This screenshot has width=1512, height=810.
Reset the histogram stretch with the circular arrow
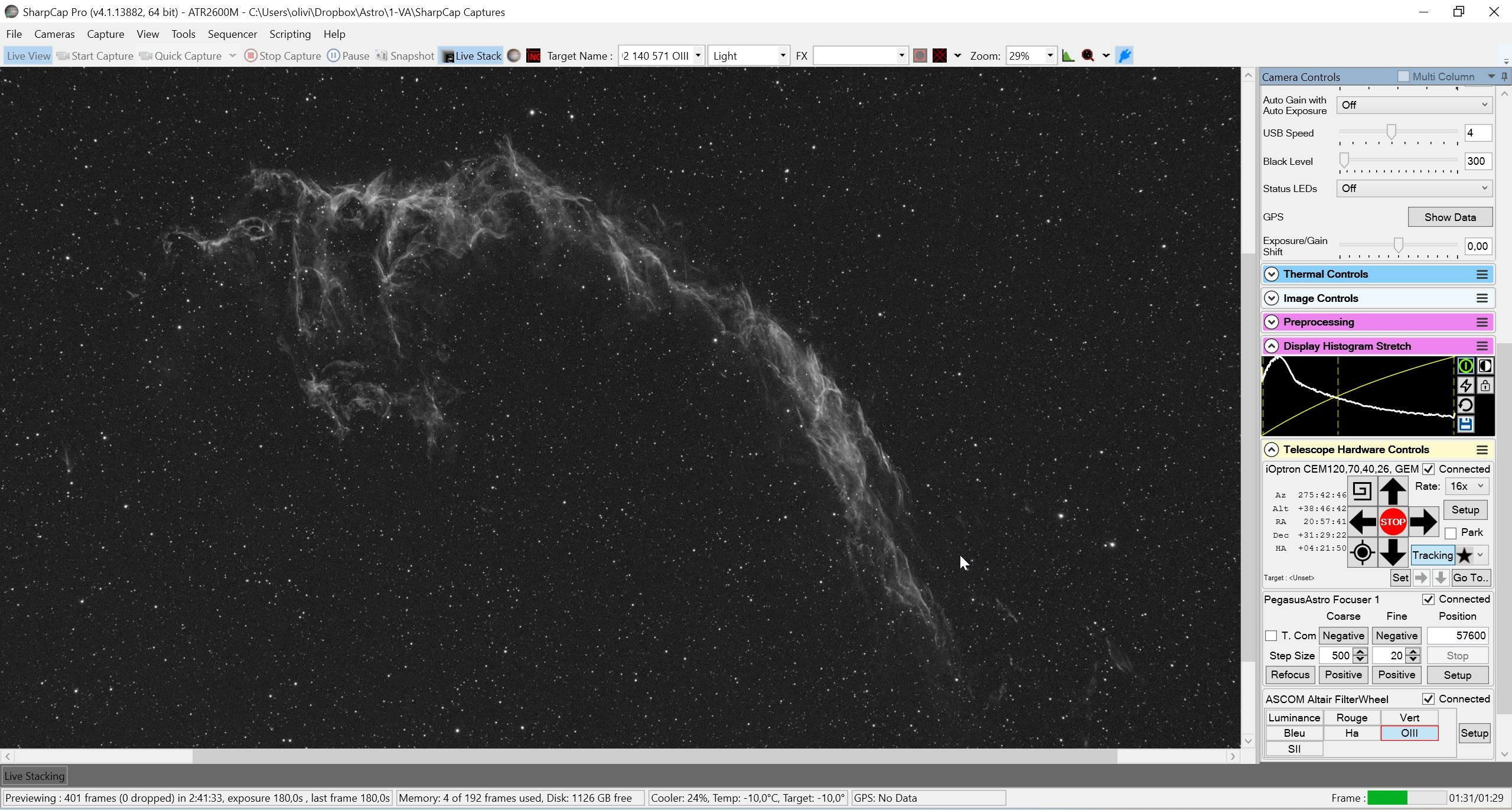(1465, 405)
